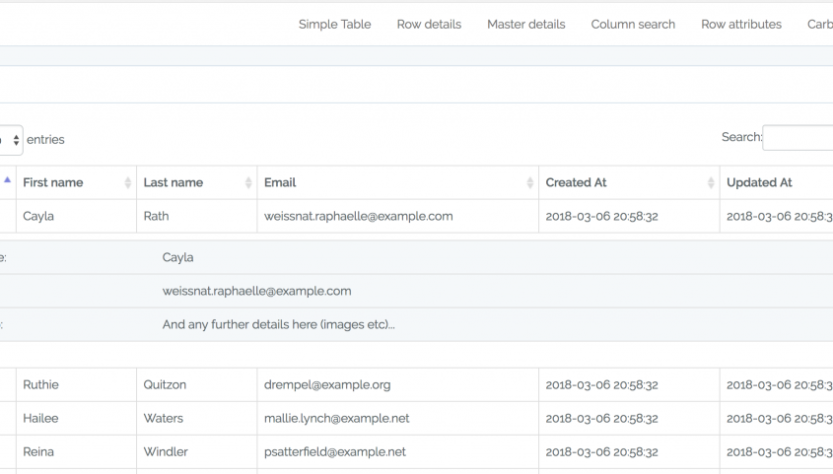The image size is (833, 474).
Task: Sort by Created At column sort arrows
Action: point(711,183)
